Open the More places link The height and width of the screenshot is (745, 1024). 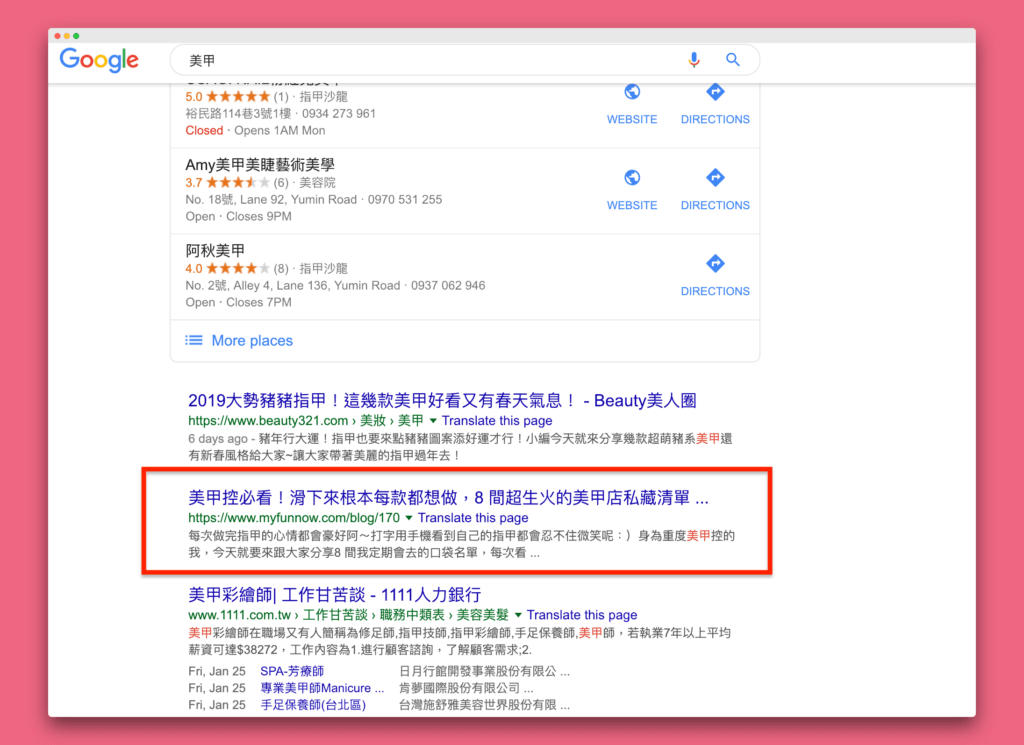click(252, 340)
